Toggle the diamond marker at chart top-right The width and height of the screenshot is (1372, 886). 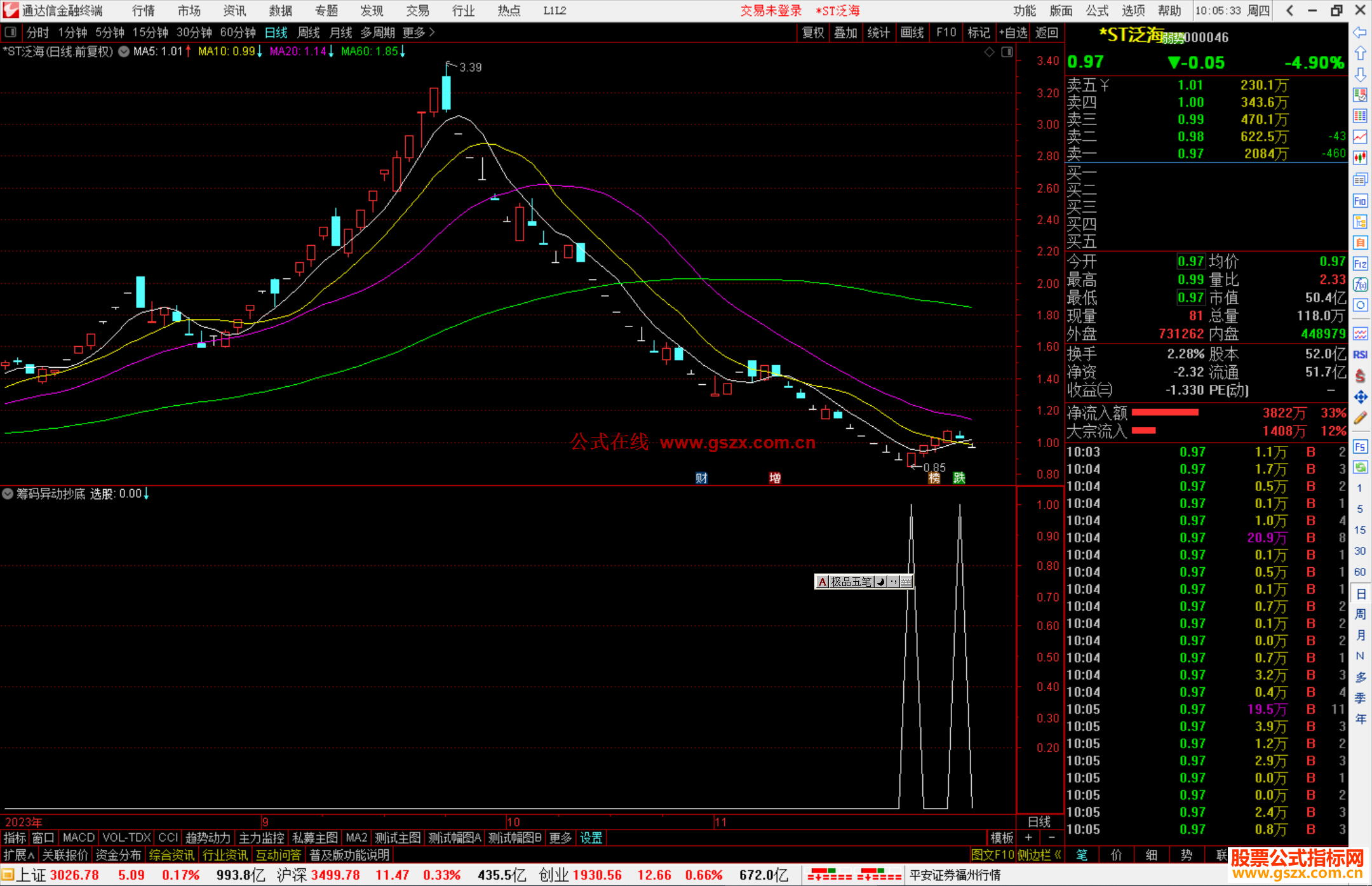(x=989, y=52)
